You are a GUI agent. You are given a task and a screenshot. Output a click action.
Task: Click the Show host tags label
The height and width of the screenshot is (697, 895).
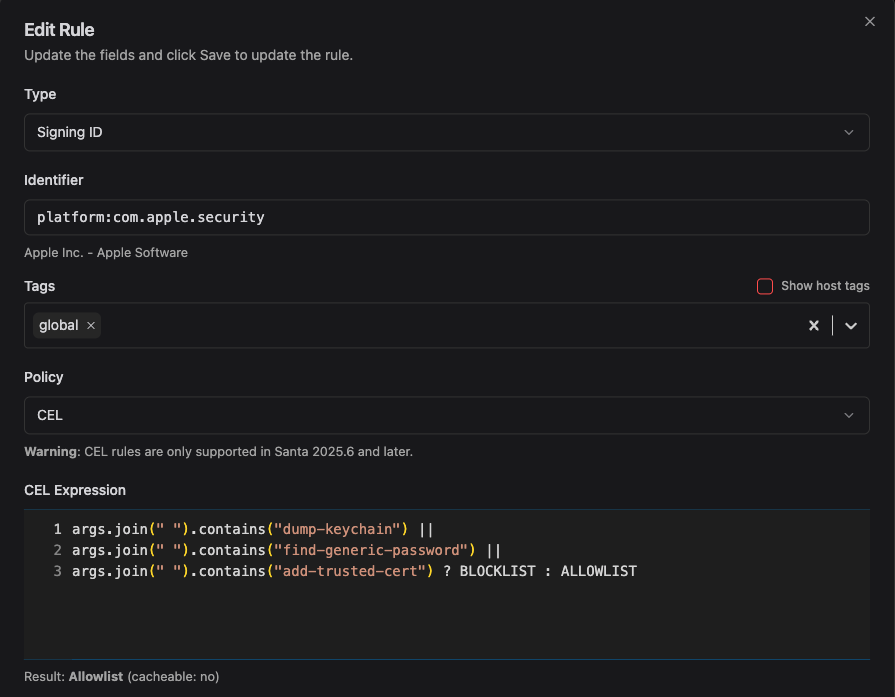tap(825, 286)
